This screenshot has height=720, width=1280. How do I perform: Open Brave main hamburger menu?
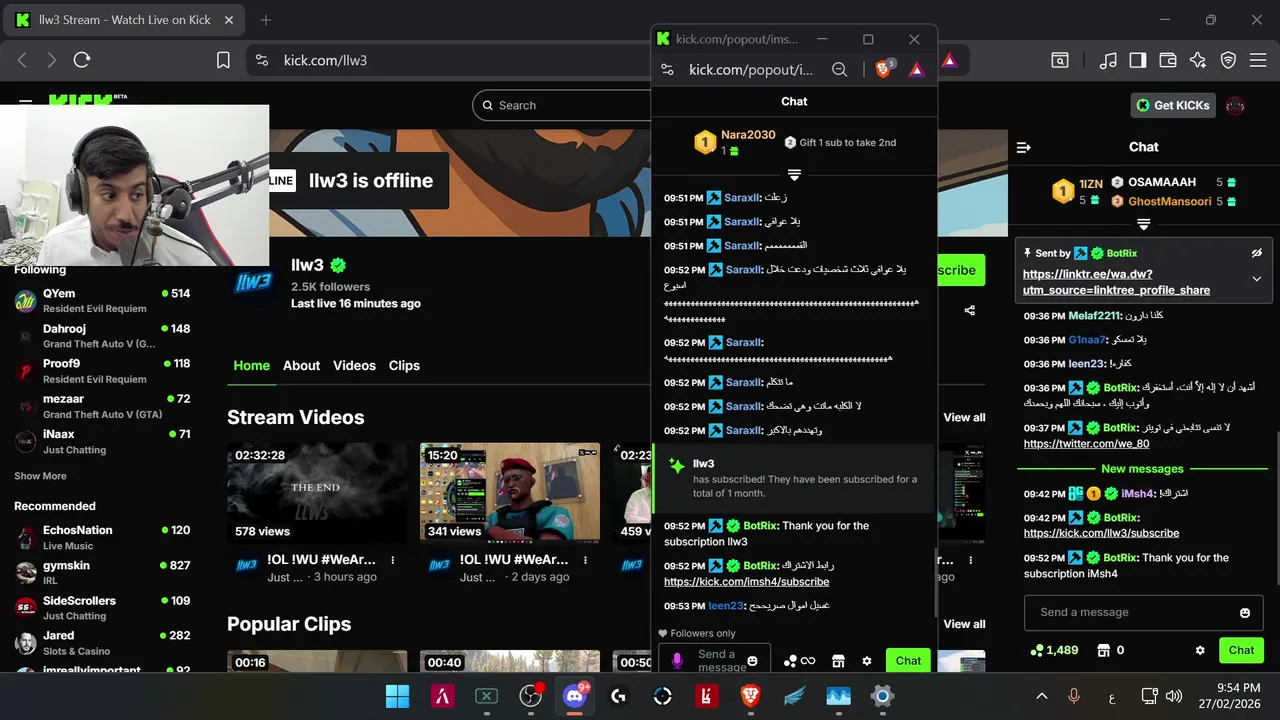(x=1258, y=60)
